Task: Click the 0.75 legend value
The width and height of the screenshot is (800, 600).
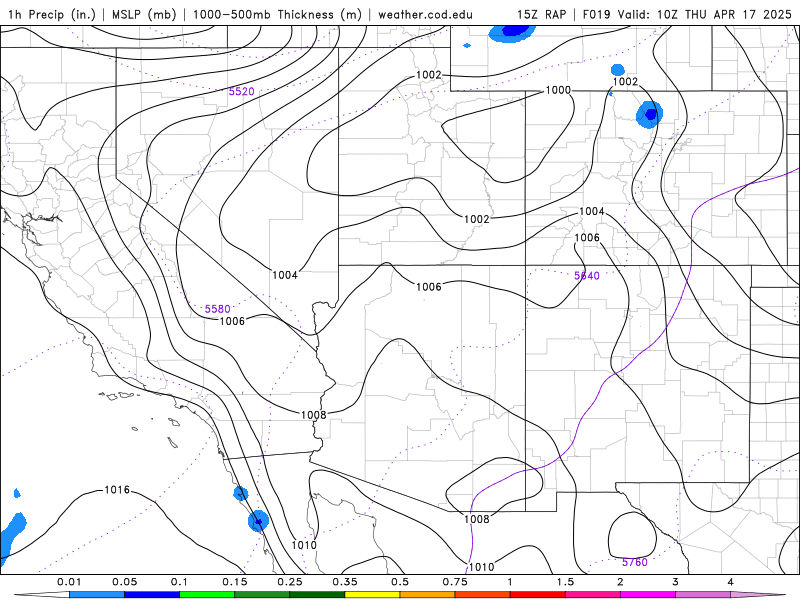Action: tap(455, 582)
